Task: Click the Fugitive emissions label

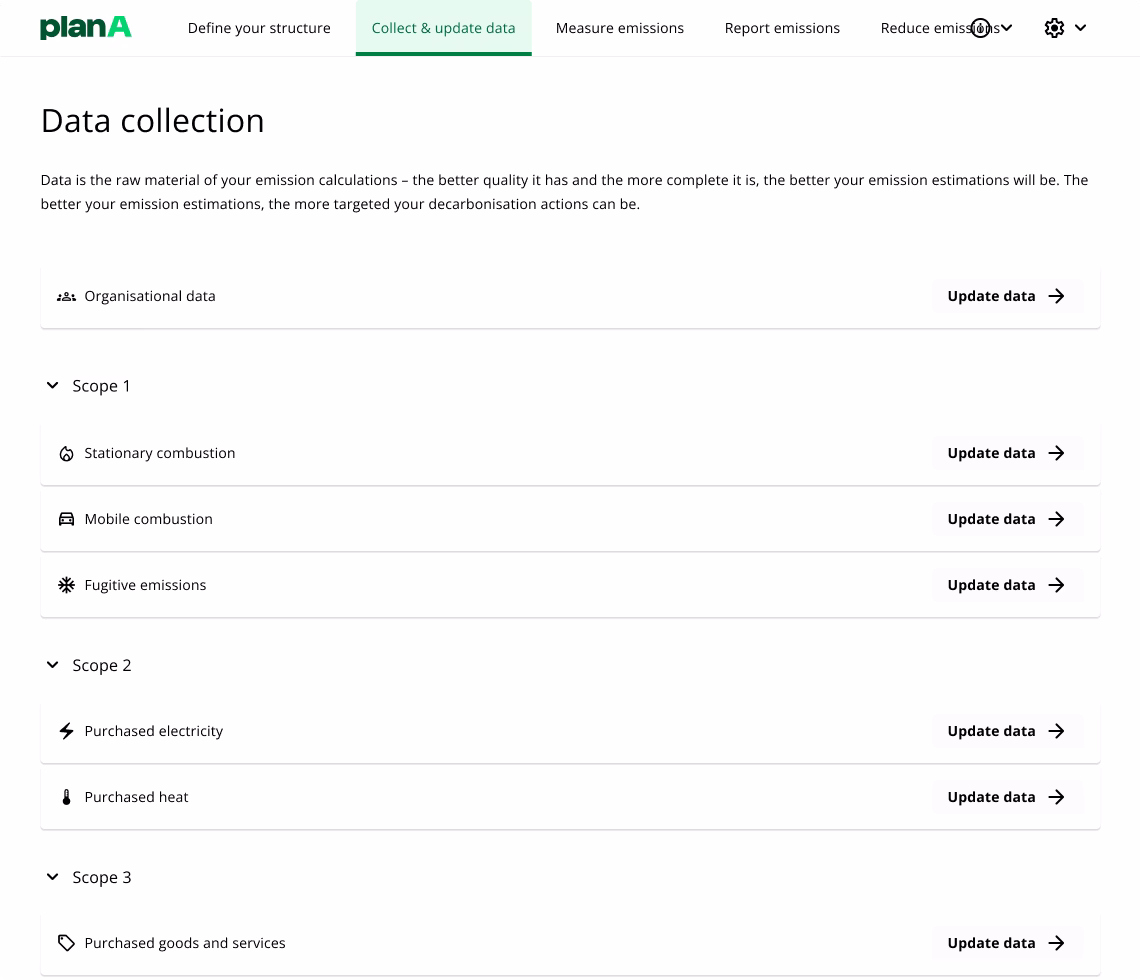Action: (x=145, y=585)
